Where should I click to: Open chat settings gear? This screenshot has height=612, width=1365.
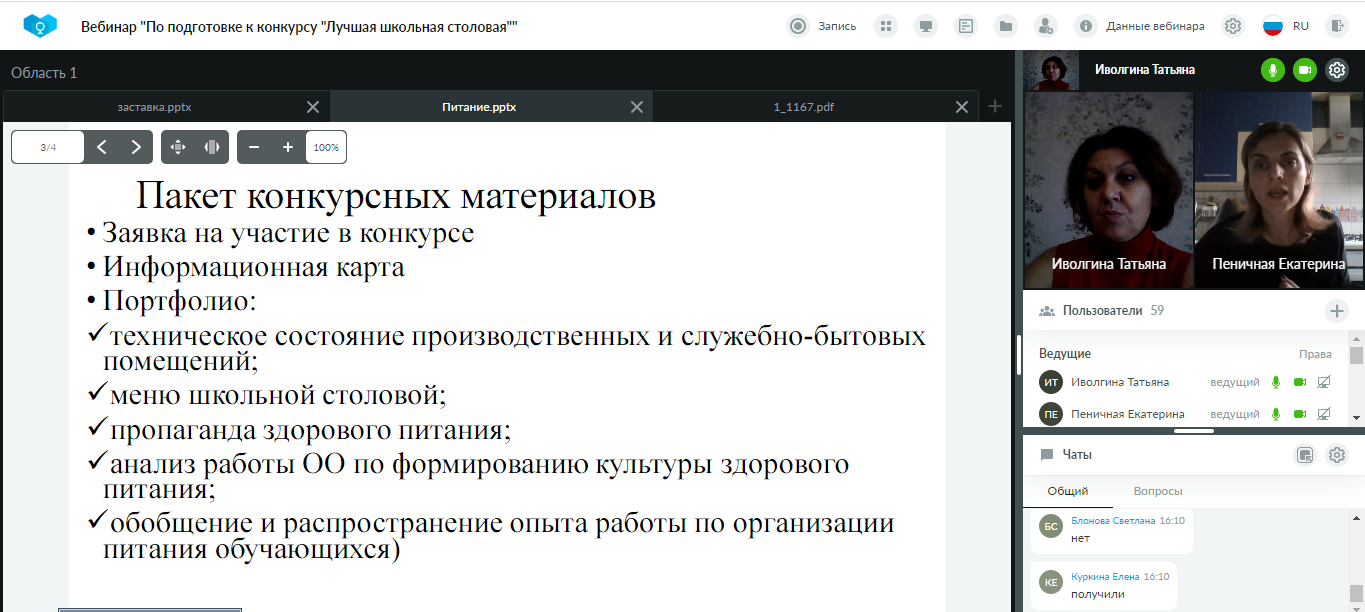(x=1337, y=455)
